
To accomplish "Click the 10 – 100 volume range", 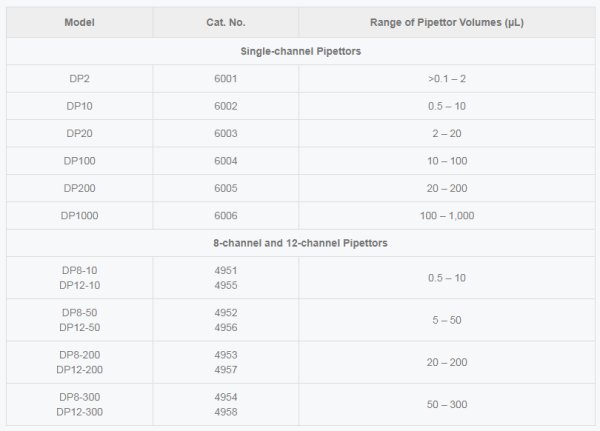I will click(x=446, y=161).
